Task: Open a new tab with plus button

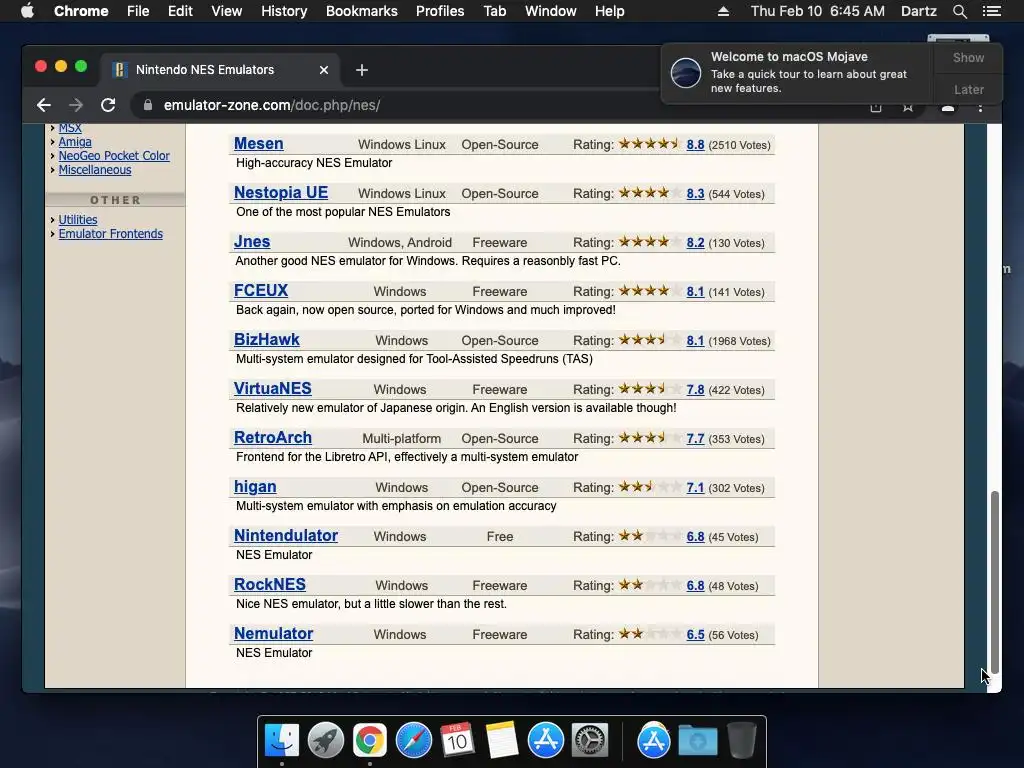Action: [362, 70]
